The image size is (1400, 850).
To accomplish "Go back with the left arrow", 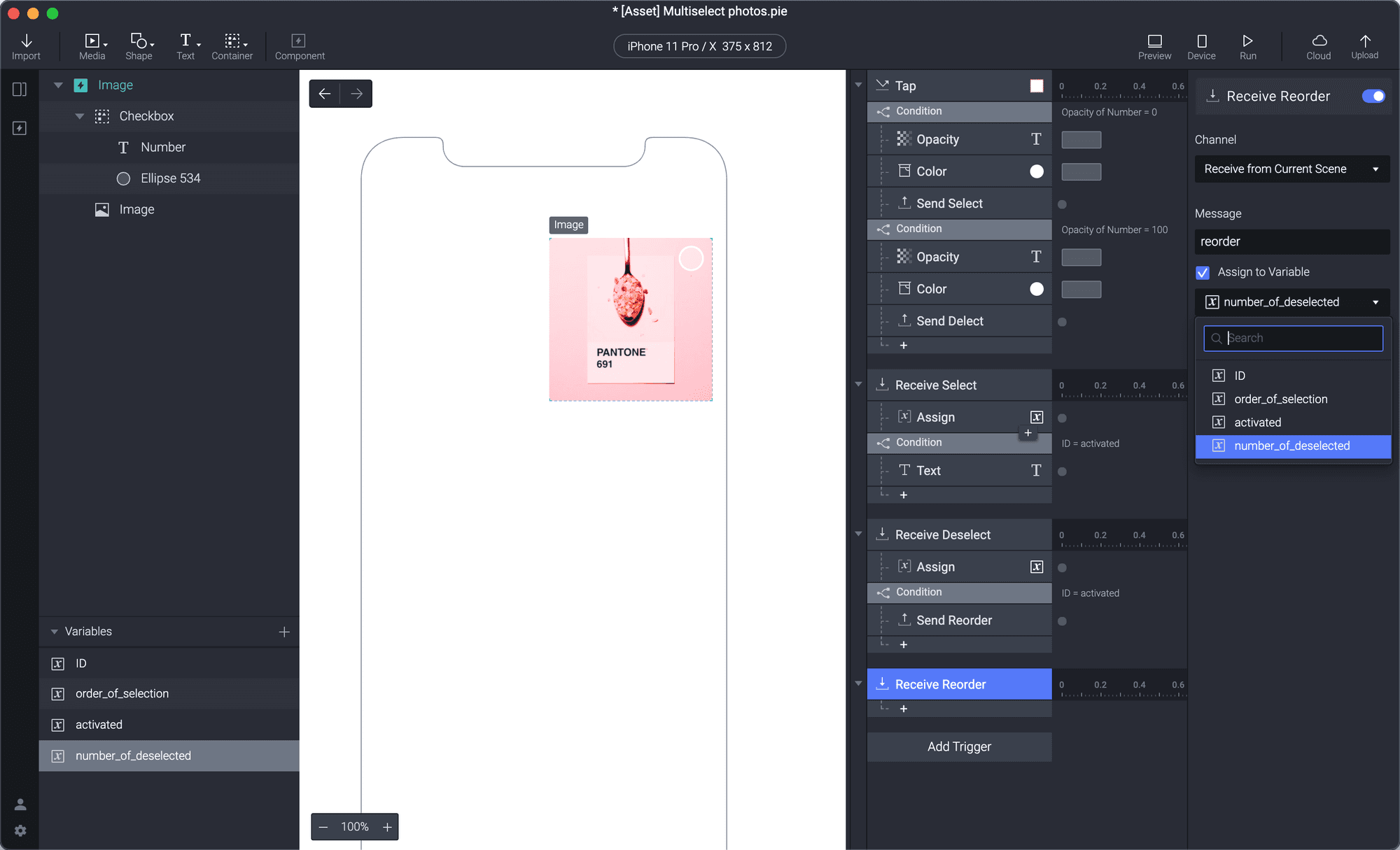I will [x=325, y=94].
